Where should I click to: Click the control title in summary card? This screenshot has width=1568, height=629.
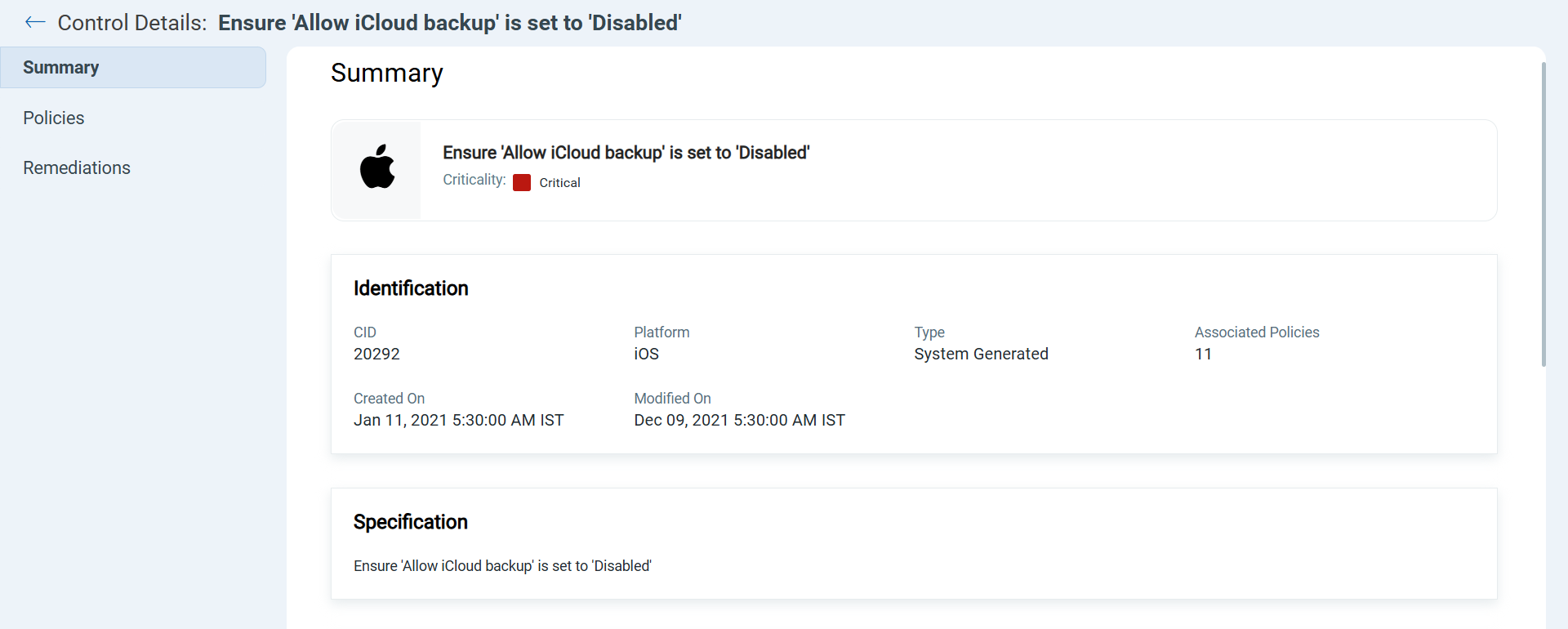[626, 153]
